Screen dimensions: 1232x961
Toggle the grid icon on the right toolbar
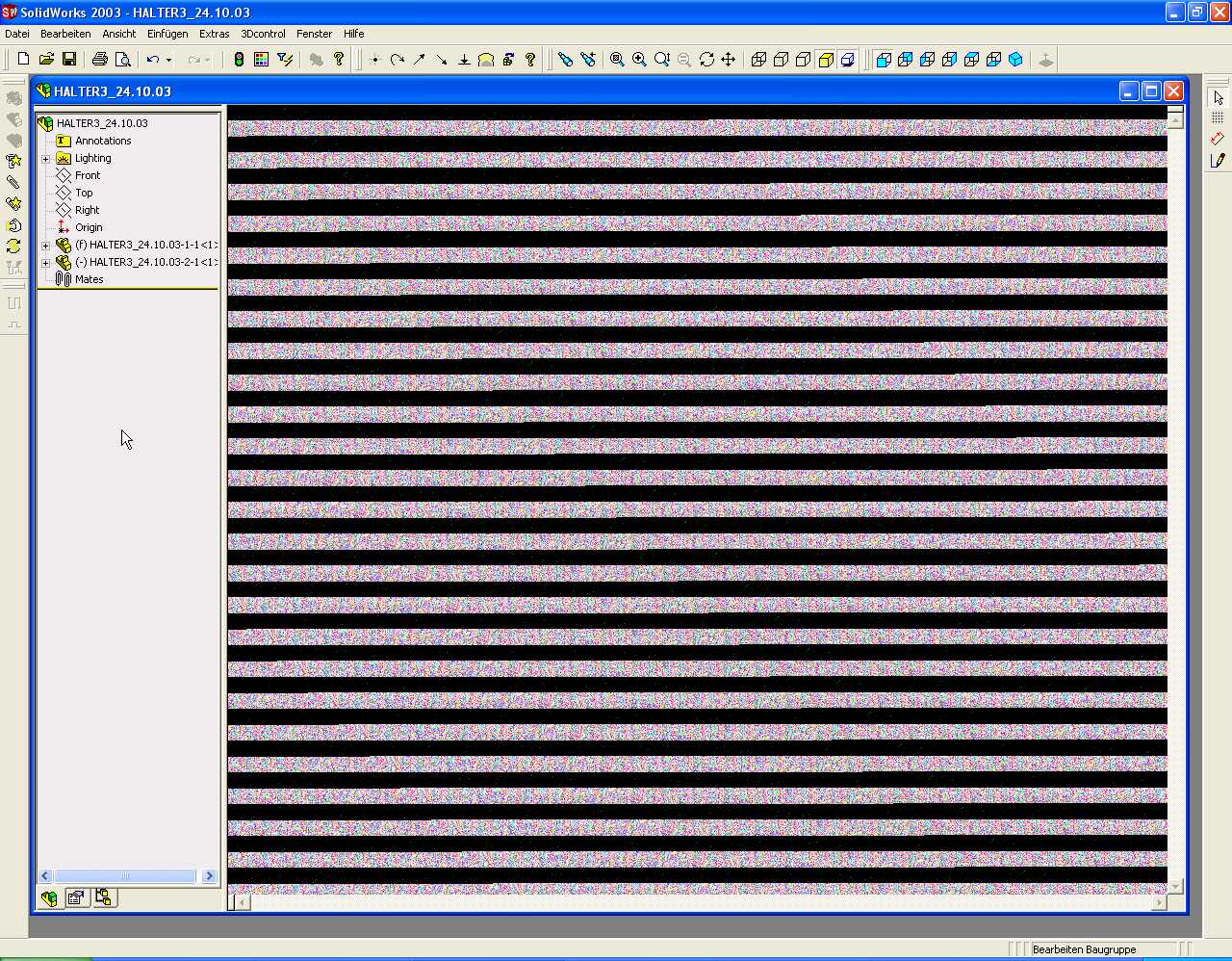coord(1218,118)
